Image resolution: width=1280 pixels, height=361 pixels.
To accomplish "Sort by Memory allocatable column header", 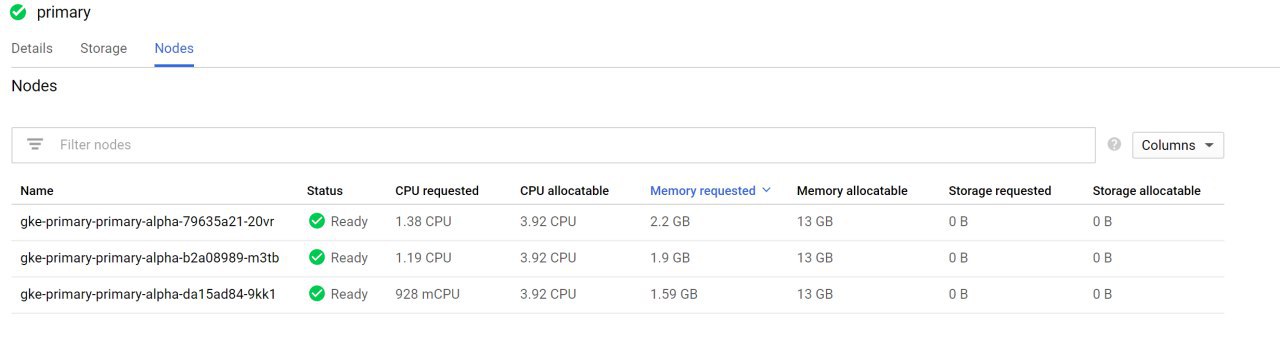I will coord(852,190).
